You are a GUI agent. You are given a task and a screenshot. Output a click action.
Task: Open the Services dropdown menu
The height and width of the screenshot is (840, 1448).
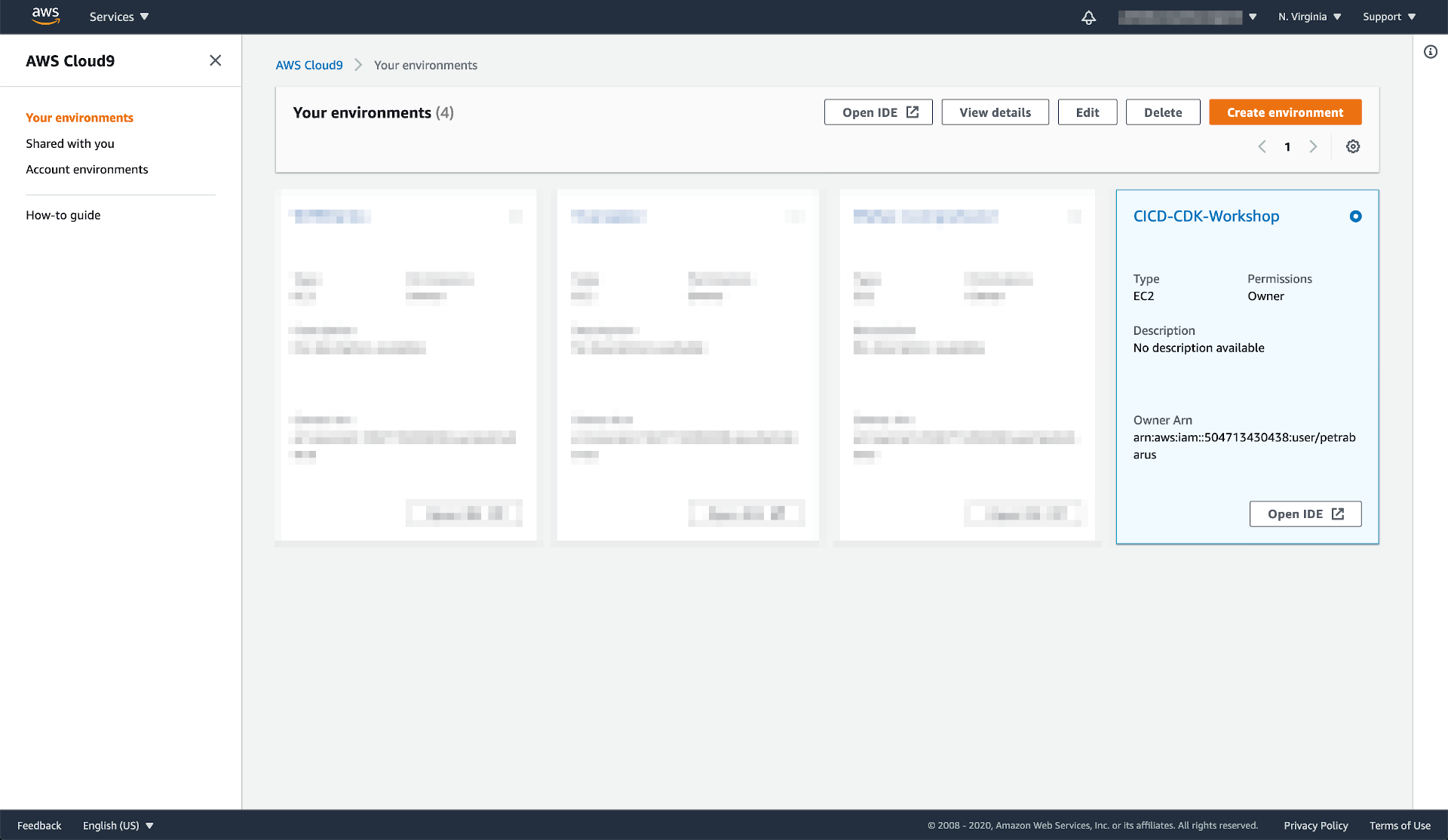tap(119, 17)
